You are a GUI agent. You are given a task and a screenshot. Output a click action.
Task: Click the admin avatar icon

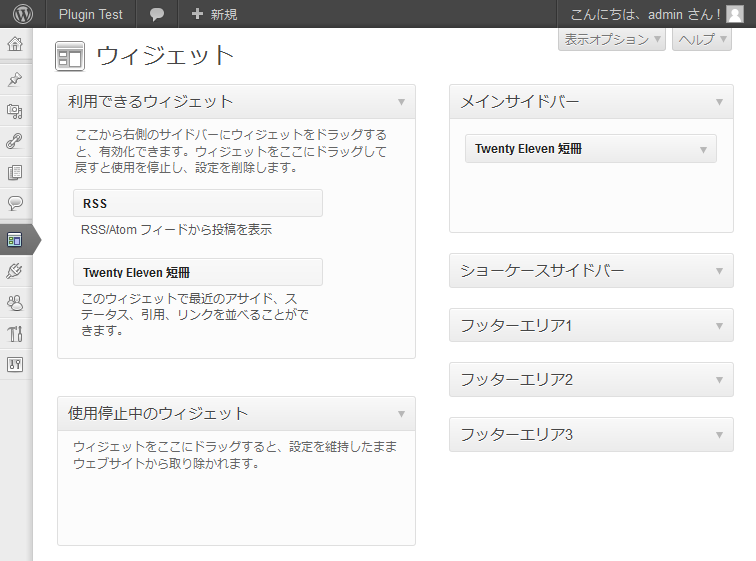(735, 14)
